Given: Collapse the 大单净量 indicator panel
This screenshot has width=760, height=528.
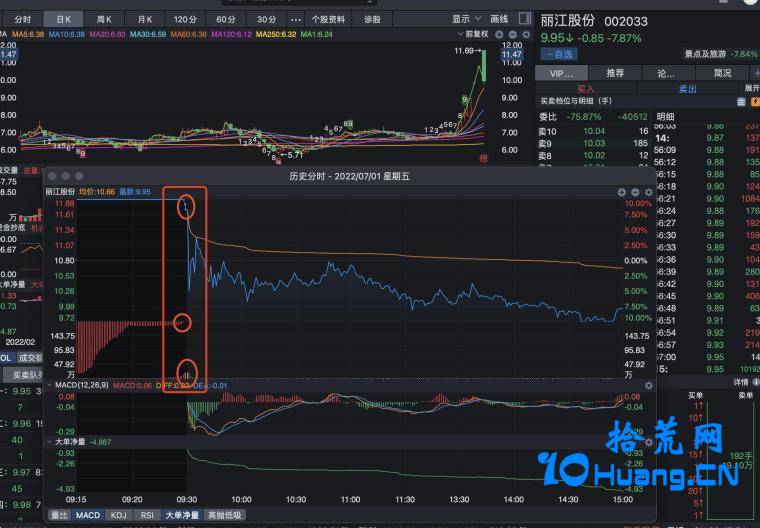Looking at the screenshot, I should pyautogui.click(x=49, y=442).
